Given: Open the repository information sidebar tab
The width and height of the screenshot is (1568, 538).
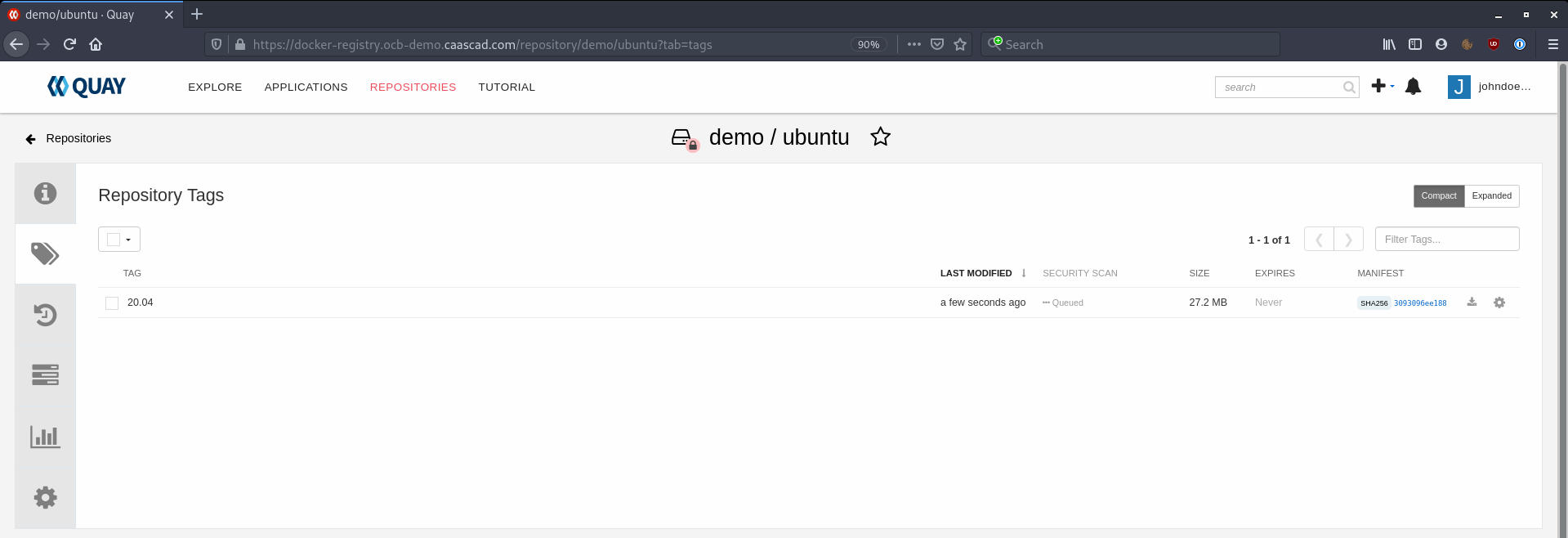Looking at the screenshot, I should click(45, 193).
